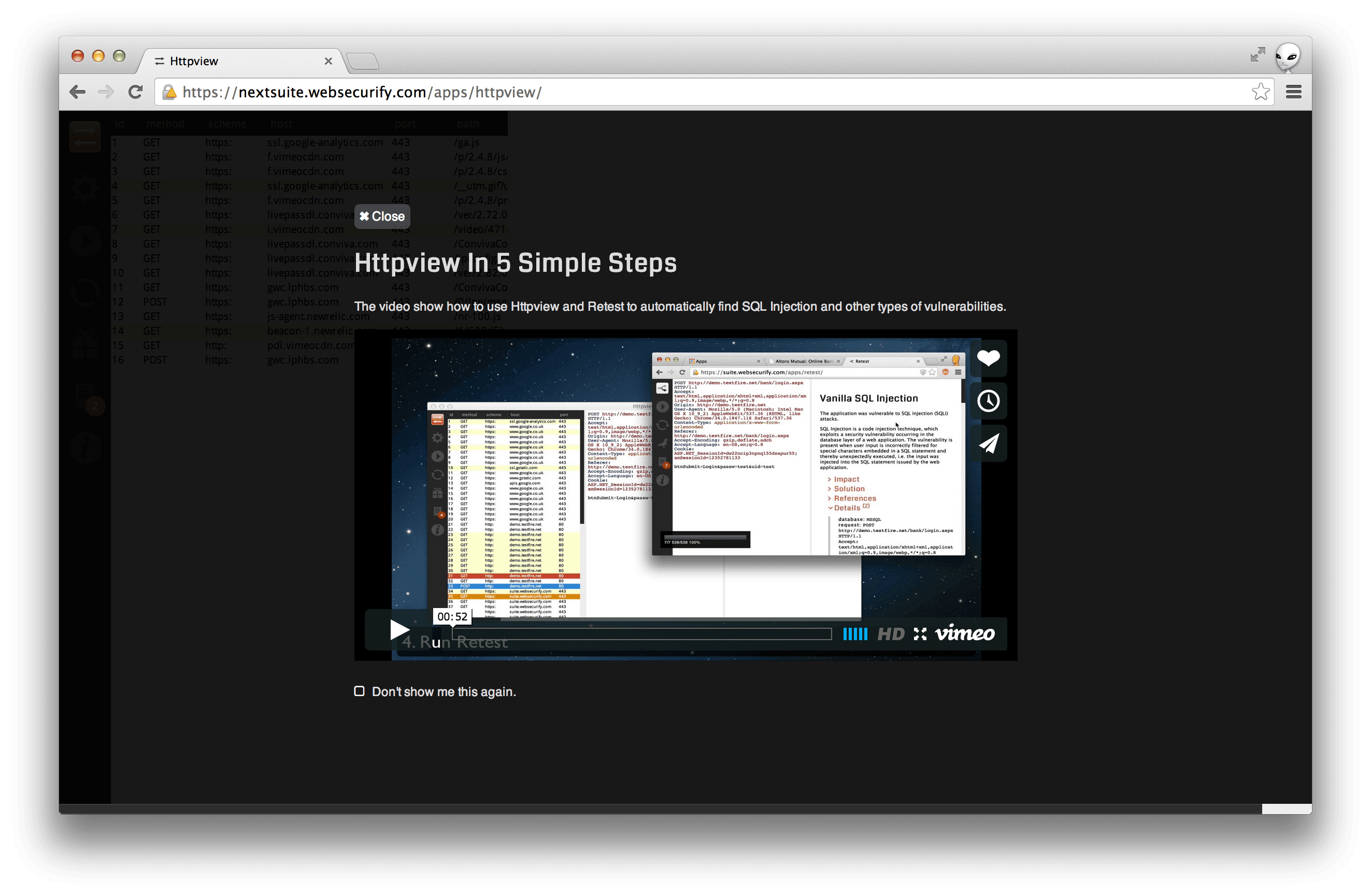Click the play icon in left sidebar
This screenshot has height=896, width=1371.
(x=85, y=240)
